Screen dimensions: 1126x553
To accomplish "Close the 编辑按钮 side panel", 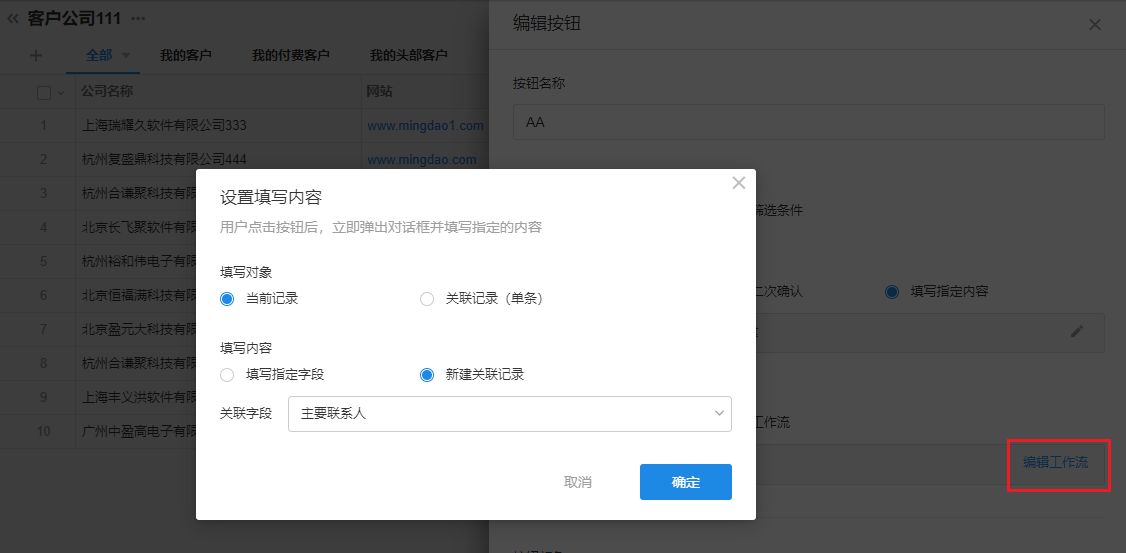I will pos(1094,25).
